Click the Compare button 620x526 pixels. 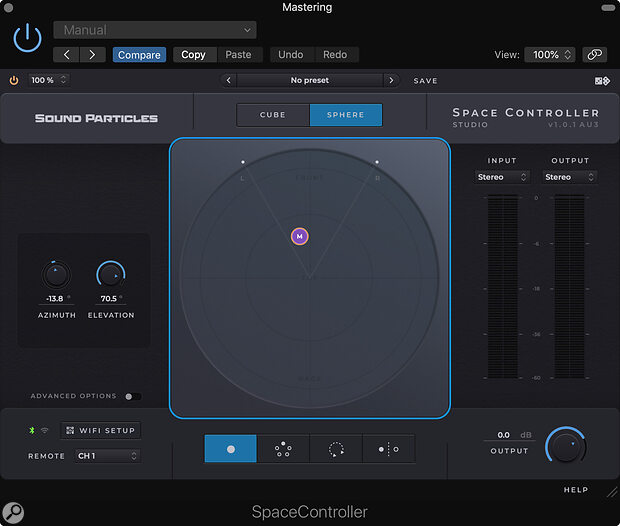[139, 55]
